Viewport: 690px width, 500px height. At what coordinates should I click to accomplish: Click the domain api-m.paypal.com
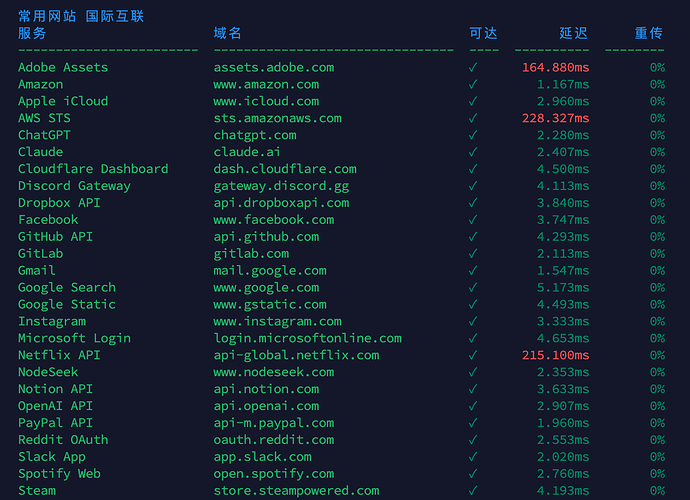274,423
